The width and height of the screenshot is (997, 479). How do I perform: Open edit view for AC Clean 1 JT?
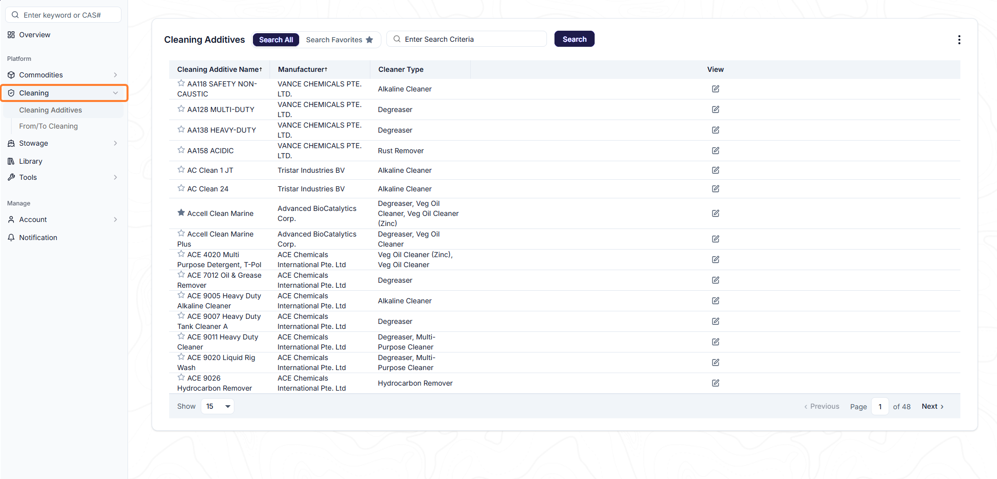[715, 170]
